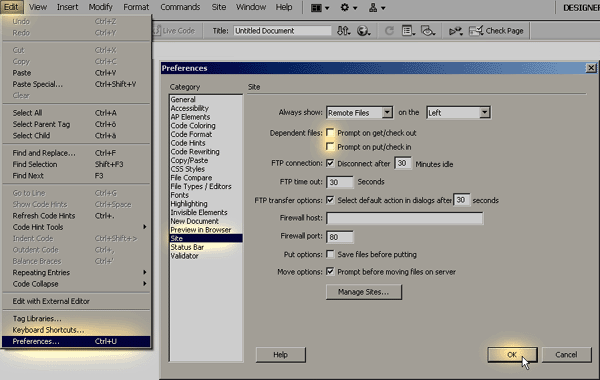Uncheck Select default action in dialogs checkbox

[x=330, y=200]
